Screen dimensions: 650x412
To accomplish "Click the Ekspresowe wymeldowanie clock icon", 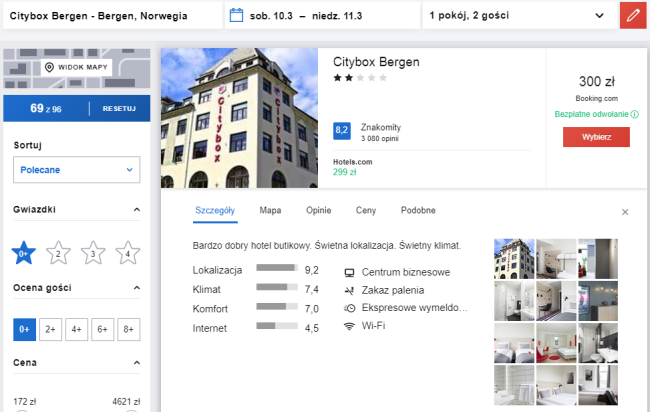I will click(349, 308).
